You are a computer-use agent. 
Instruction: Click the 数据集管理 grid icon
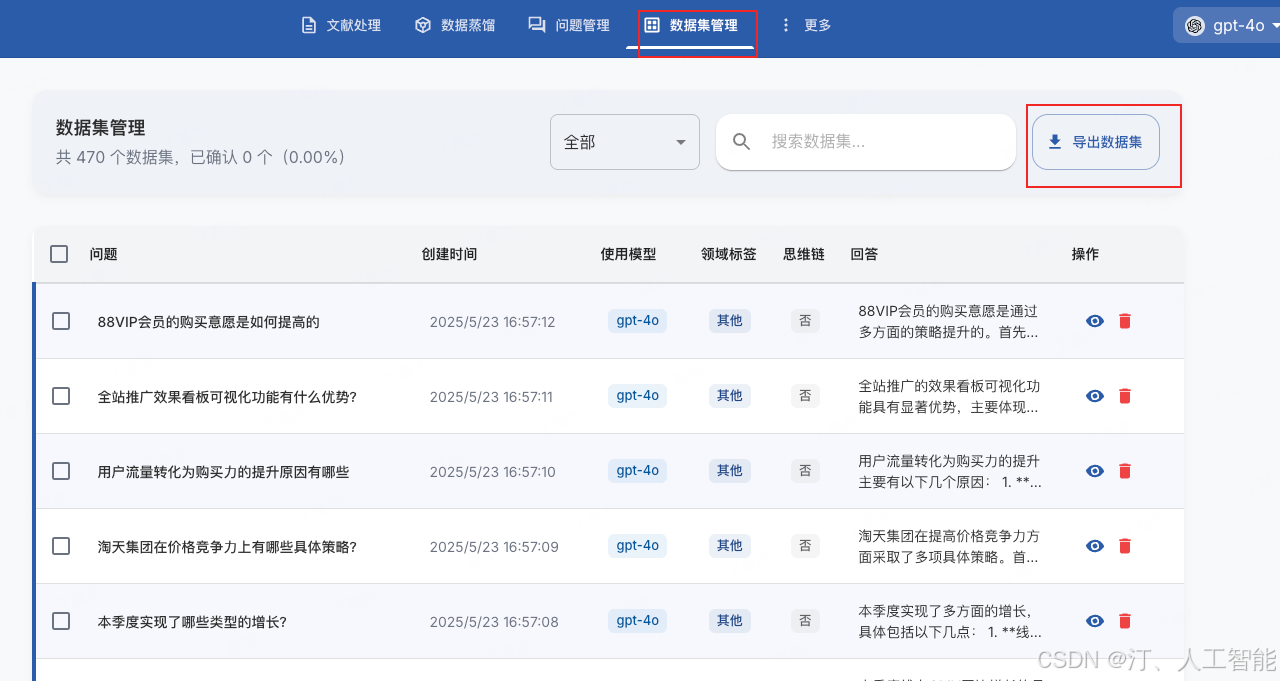[652, 25]
